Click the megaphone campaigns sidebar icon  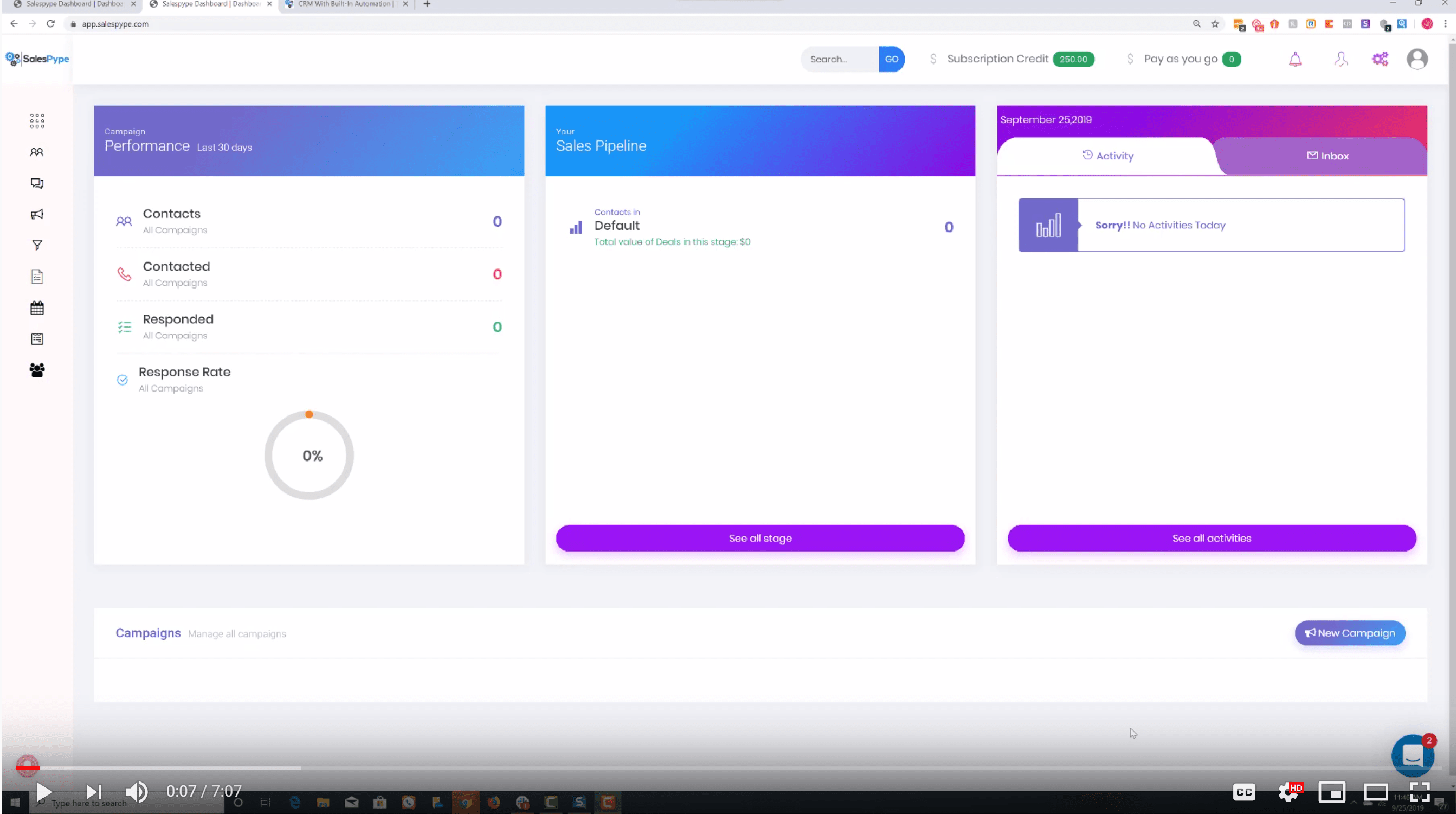tap(37, 214)
